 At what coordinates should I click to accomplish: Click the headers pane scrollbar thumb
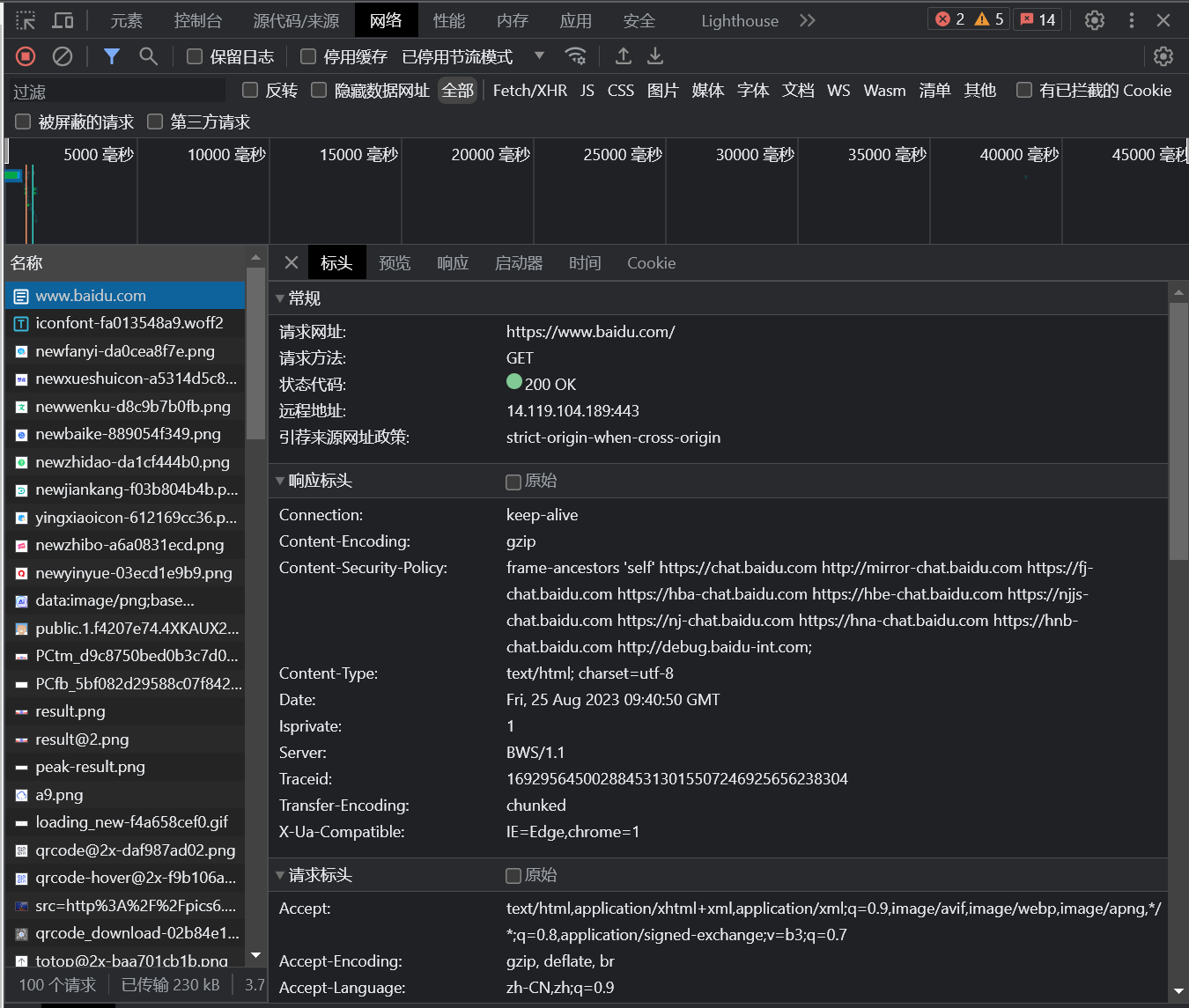click(x=1178, y=431)
